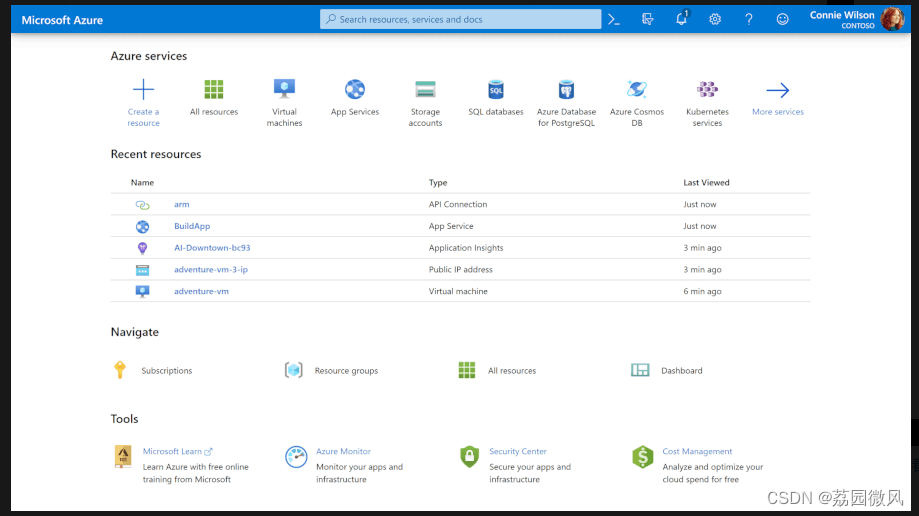
Task: Open the notifications bell
Action: tap(682, 19)
